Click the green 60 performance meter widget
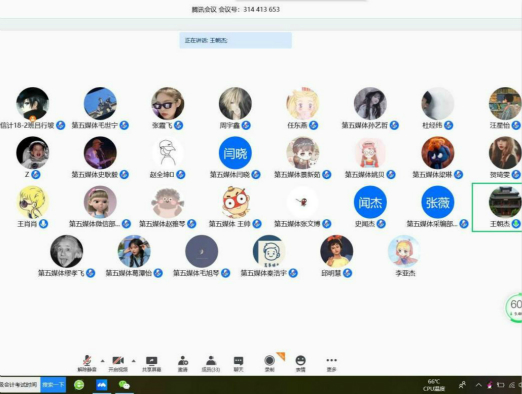The height and width of the screenshot is (394, 522). point(514,307)
